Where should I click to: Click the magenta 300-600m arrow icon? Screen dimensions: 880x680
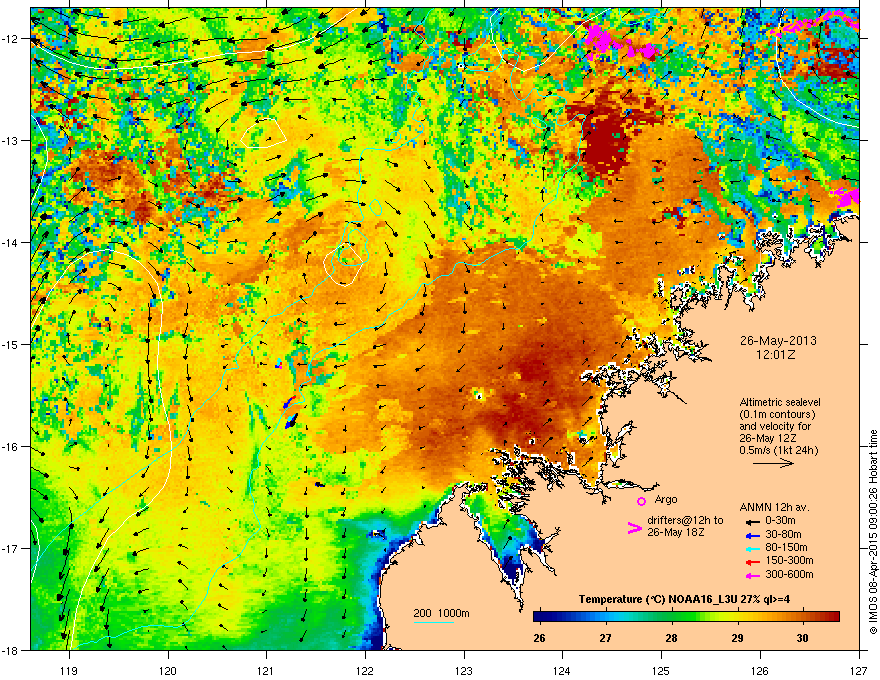coord(753,575)
